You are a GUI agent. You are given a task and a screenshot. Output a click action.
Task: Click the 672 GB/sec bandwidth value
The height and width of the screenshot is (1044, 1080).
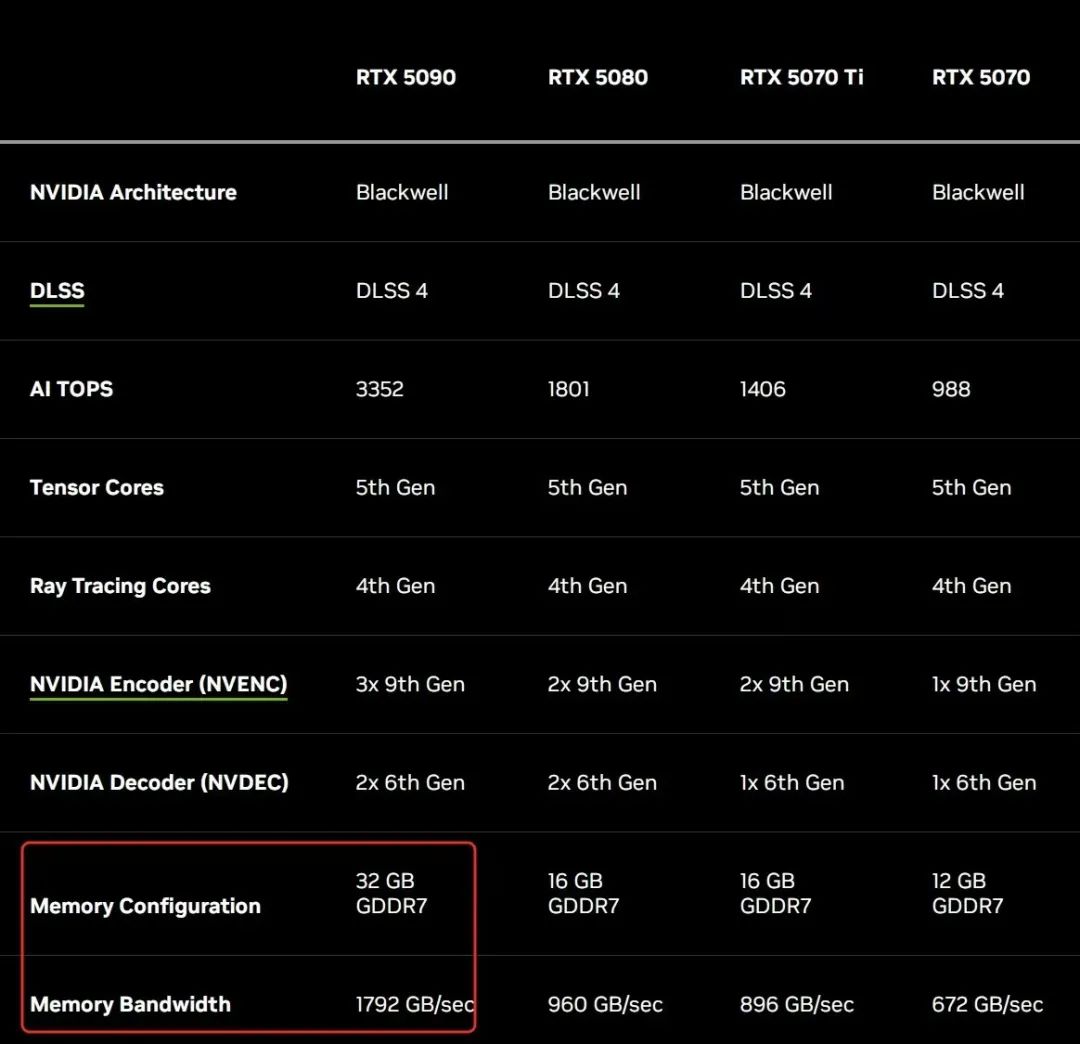(x=987, y=1004)
